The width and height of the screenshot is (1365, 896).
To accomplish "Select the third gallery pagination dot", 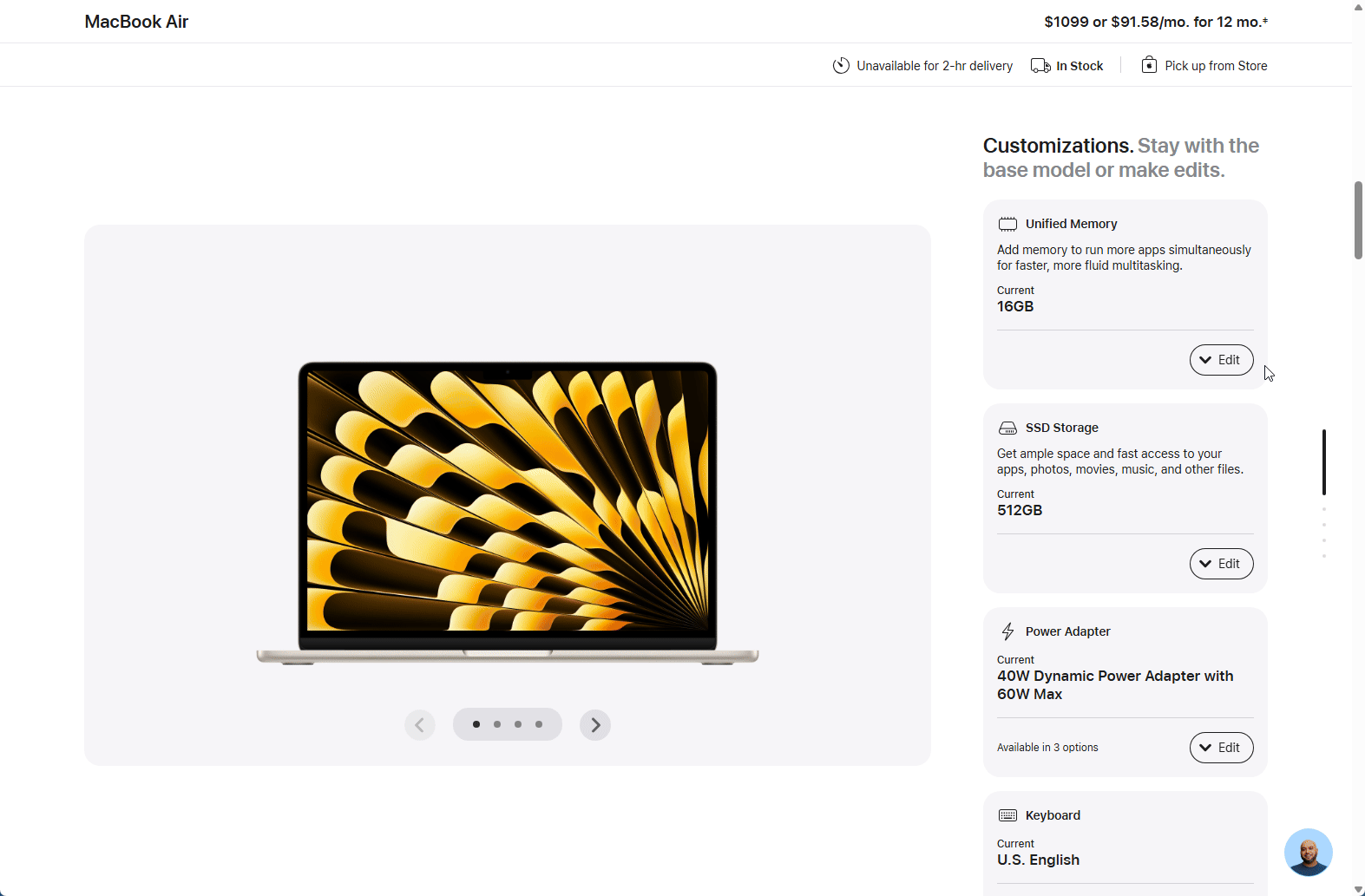I will pos(518,724).
